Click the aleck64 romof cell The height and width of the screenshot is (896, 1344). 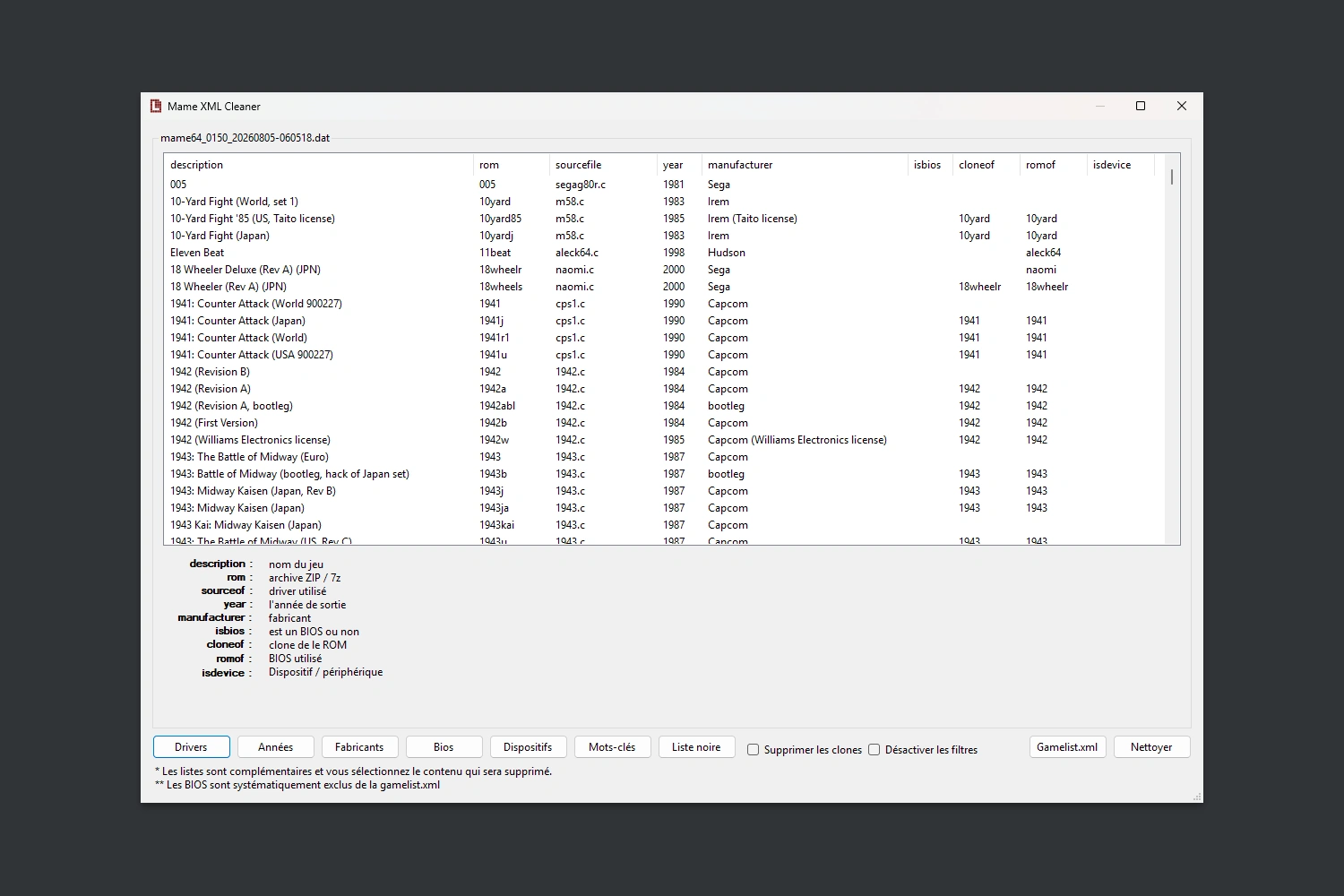(1044, 253)
